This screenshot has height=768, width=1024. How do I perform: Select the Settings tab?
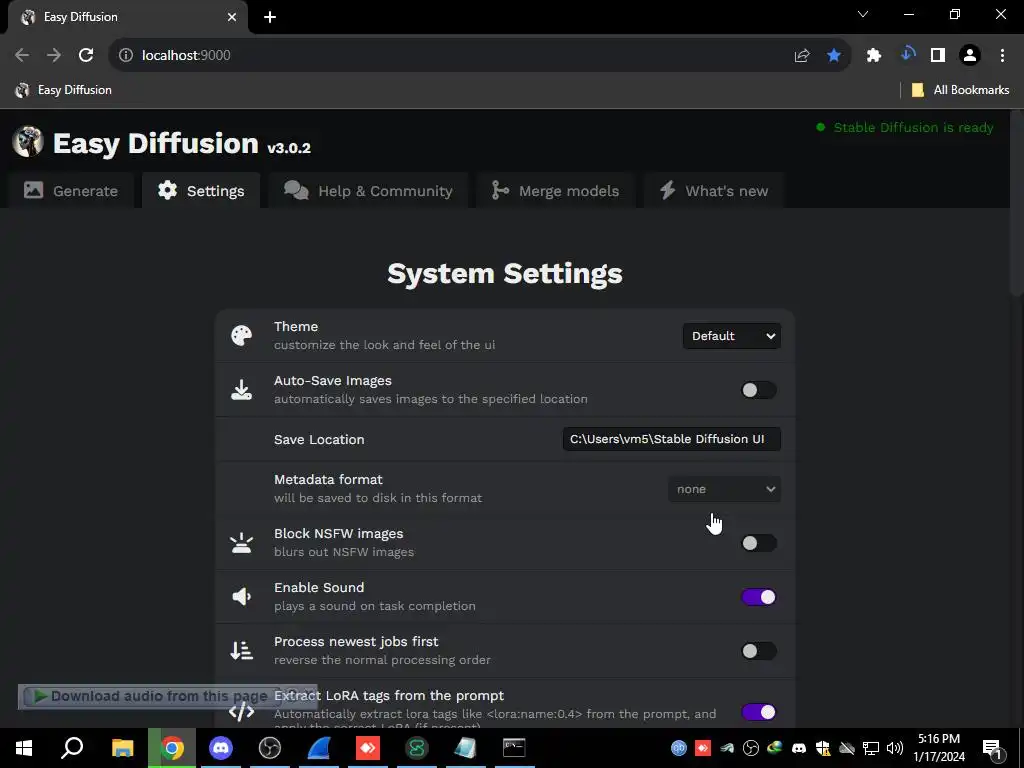(x=201, y=191)
